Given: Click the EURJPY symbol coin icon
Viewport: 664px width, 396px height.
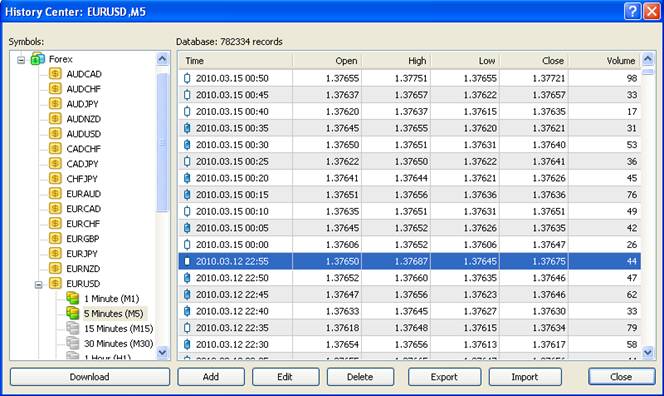Looking at the screenshot, I should (x=55, y=253).
